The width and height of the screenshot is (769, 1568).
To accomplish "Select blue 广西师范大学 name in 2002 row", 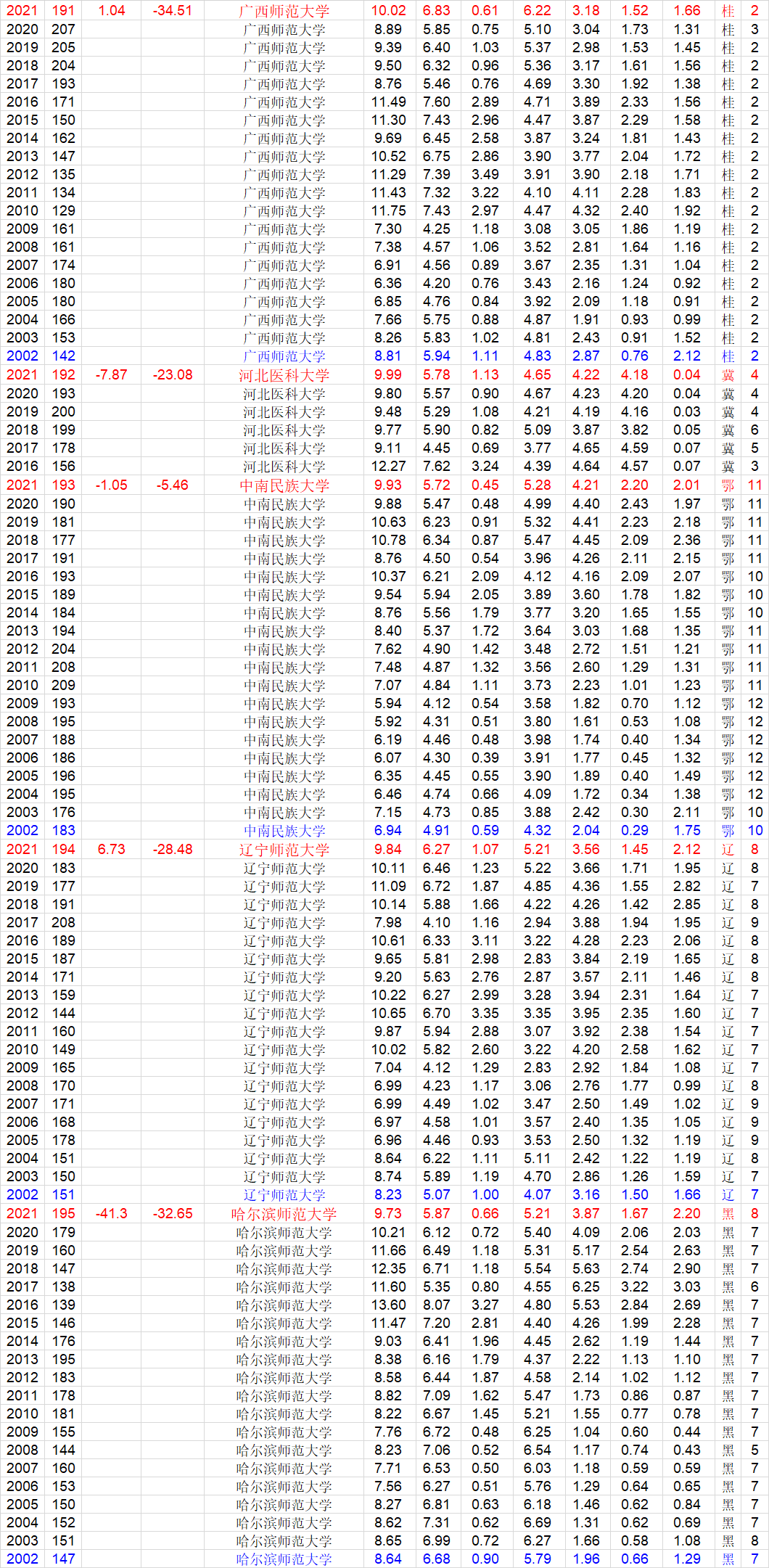I will (x=284, y=356).
